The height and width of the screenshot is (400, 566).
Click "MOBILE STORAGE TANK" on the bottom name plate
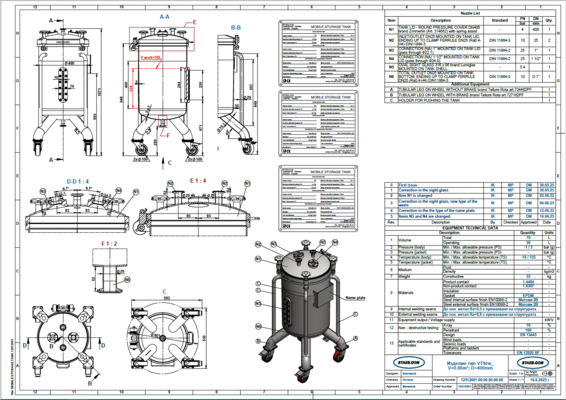click(x=331, y=172)
